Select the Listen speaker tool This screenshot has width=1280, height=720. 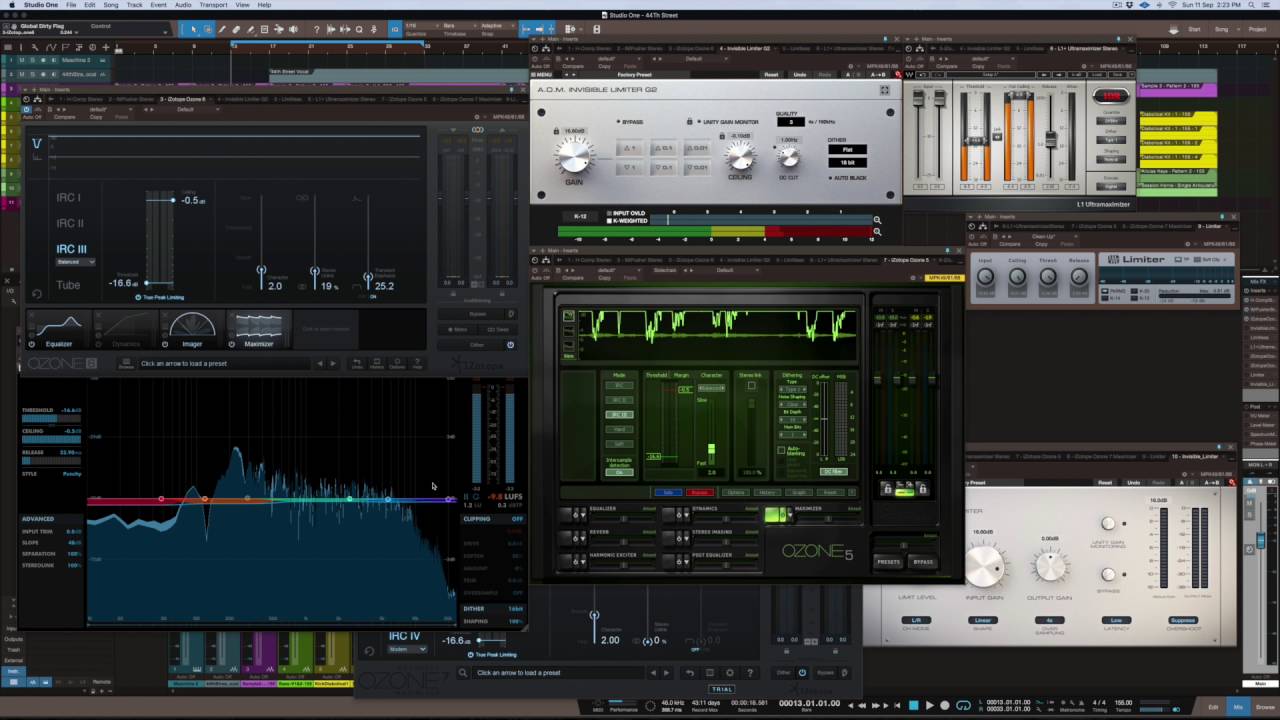coord(293,29)
